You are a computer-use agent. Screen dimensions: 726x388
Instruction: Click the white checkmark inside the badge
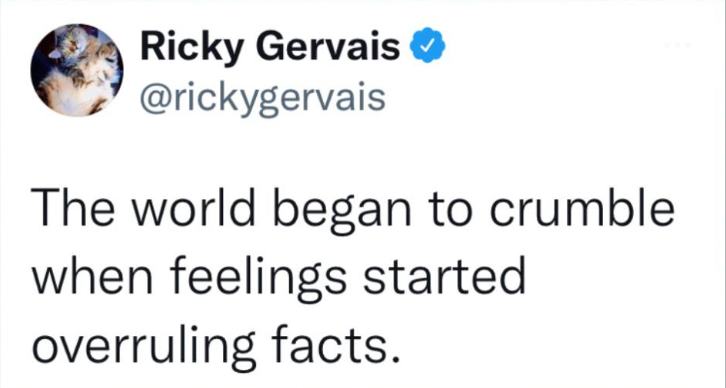(429, 45)
